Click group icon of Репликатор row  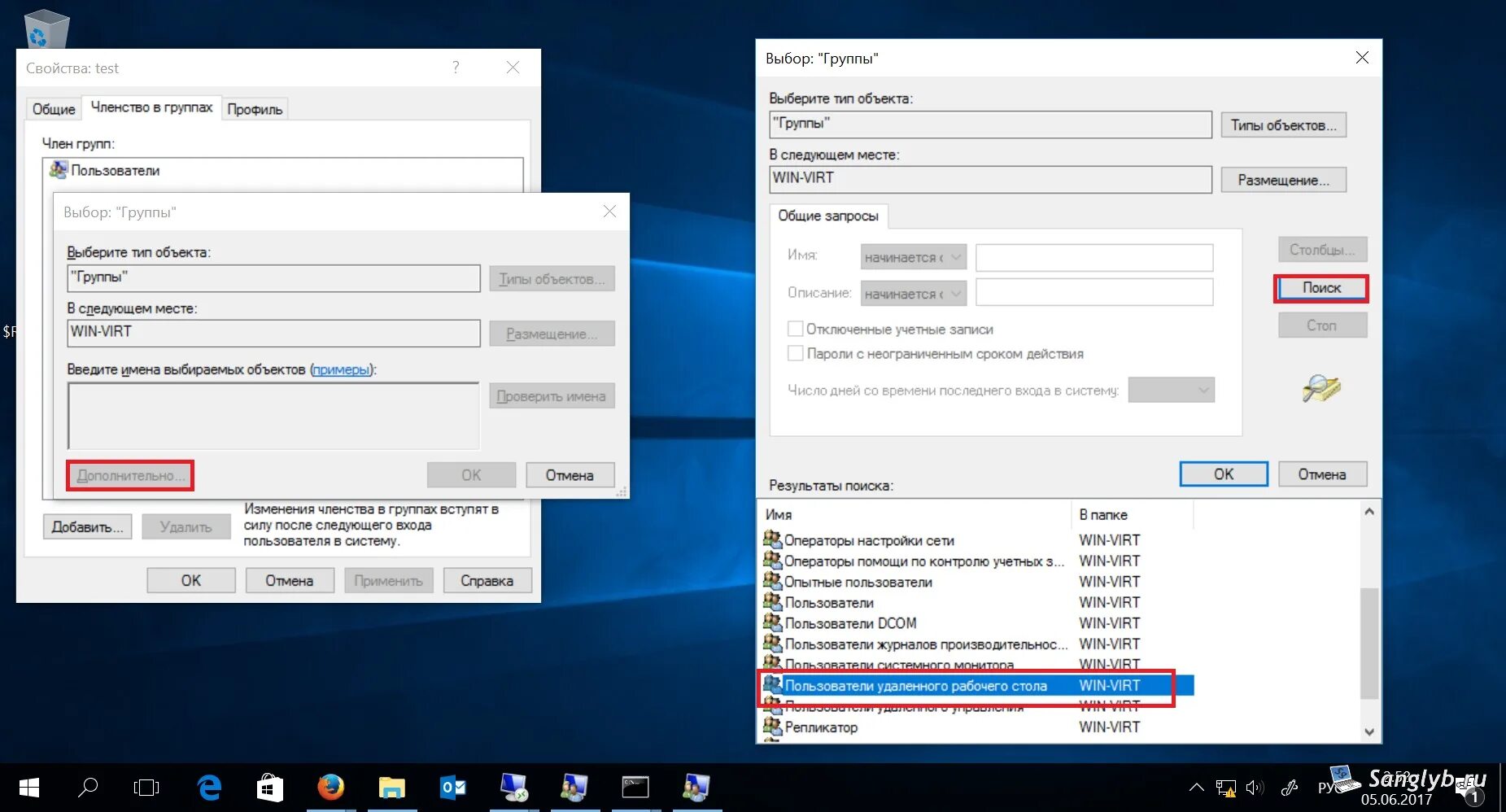click(x=772, y=726)
